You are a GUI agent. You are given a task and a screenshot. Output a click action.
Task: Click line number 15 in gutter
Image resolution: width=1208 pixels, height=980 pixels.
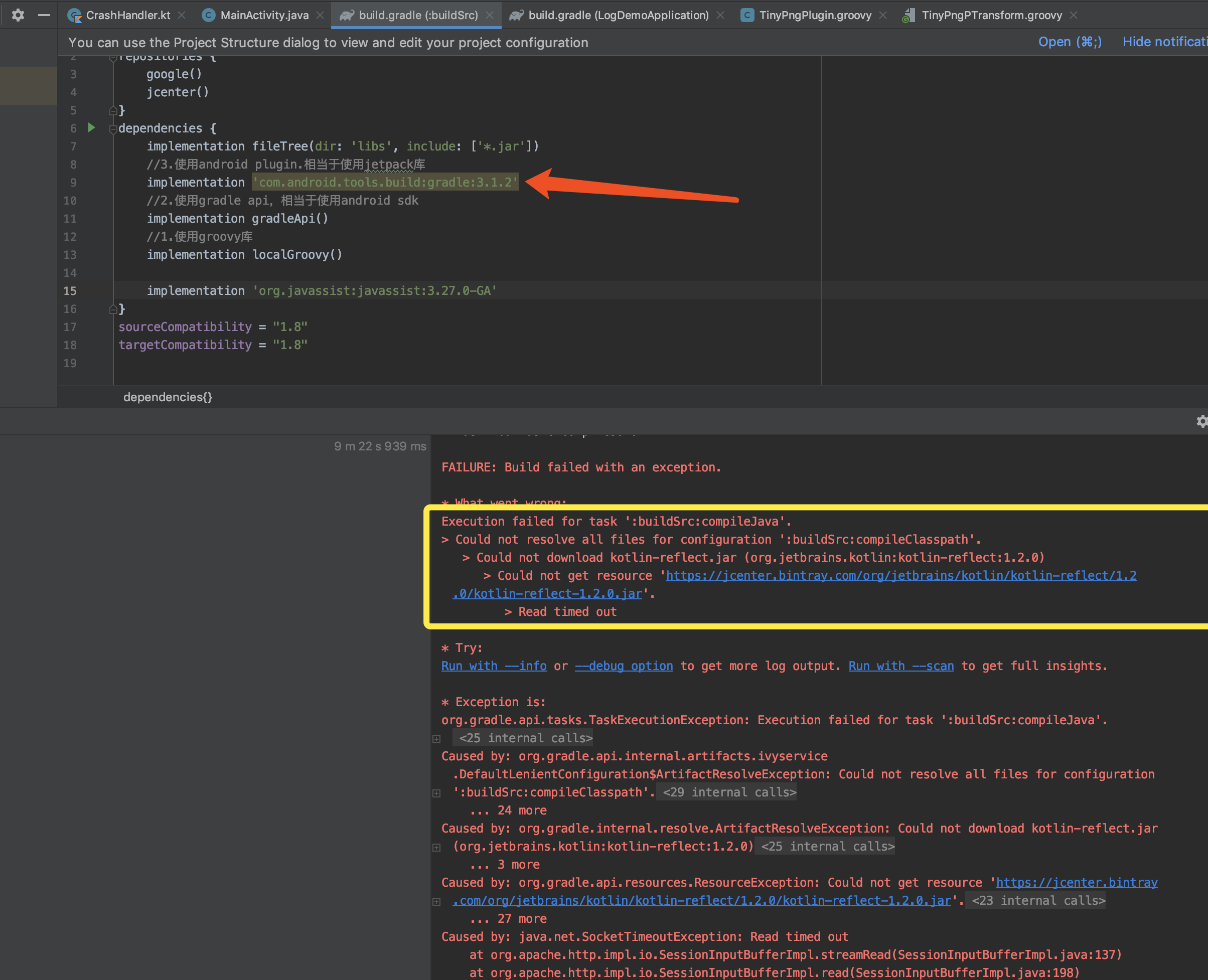pos(69,291)
